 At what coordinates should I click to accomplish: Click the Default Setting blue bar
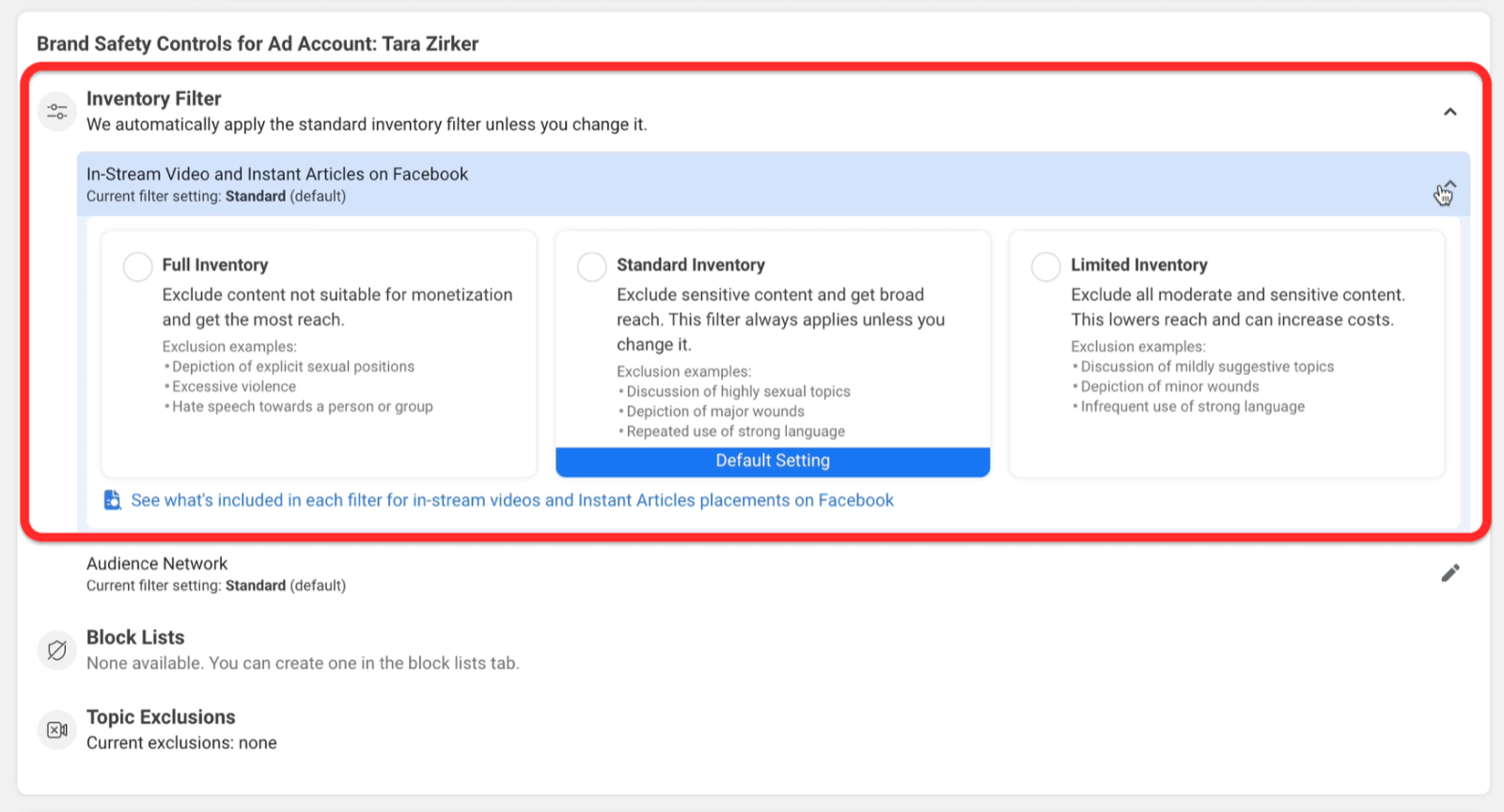pyautogui.click(x=773, y=461)
